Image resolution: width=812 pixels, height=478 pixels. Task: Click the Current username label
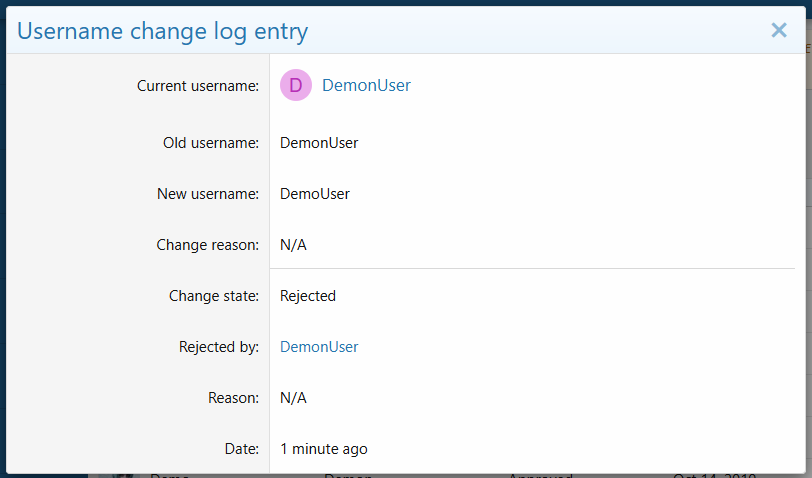pos(198,86)
